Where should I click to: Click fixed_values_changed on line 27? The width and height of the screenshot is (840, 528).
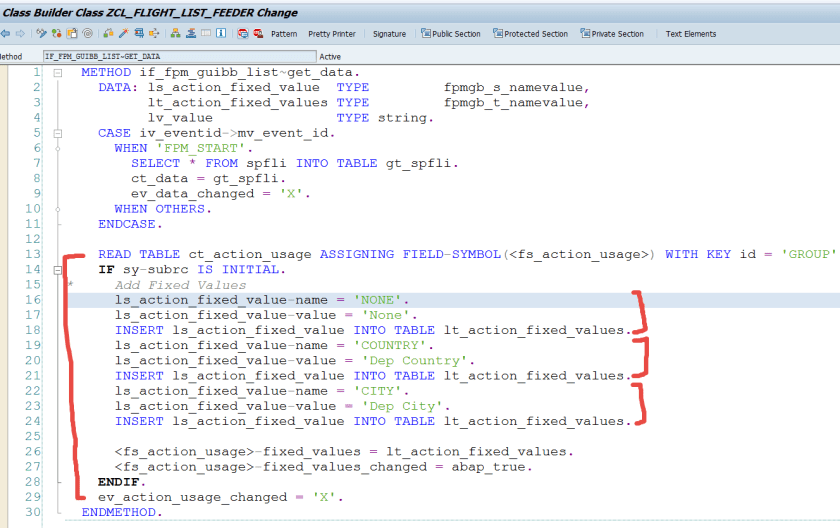pos(345,467)
